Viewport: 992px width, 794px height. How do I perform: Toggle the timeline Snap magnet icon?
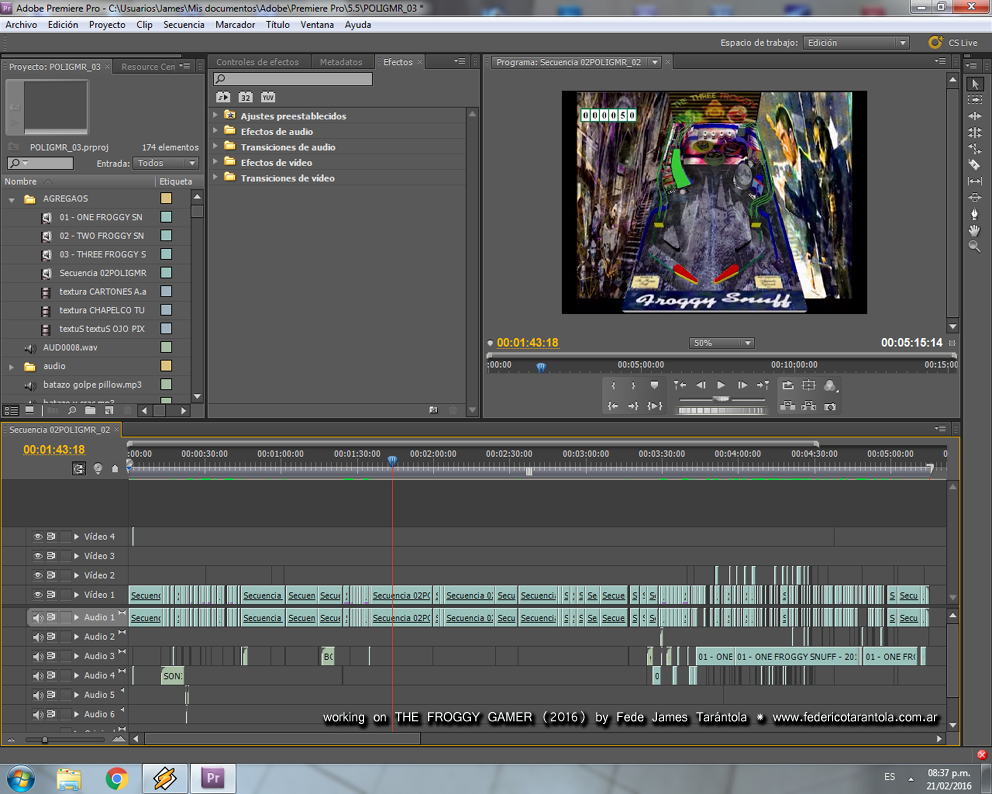click(x=79, y=469)
